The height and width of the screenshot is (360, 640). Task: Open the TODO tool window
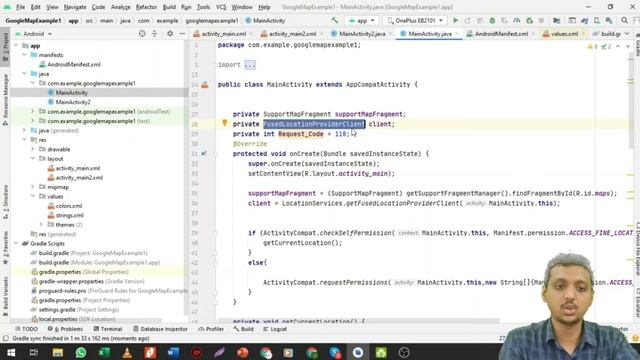tap(27, 329)
